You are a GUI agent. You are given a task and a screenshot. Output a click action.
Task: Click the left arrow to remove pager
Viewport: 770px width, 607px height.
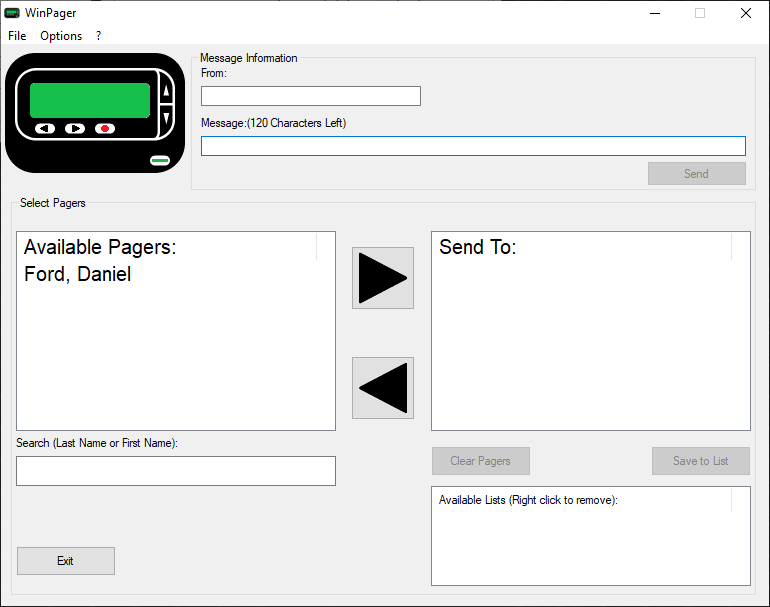pos(382,388)
